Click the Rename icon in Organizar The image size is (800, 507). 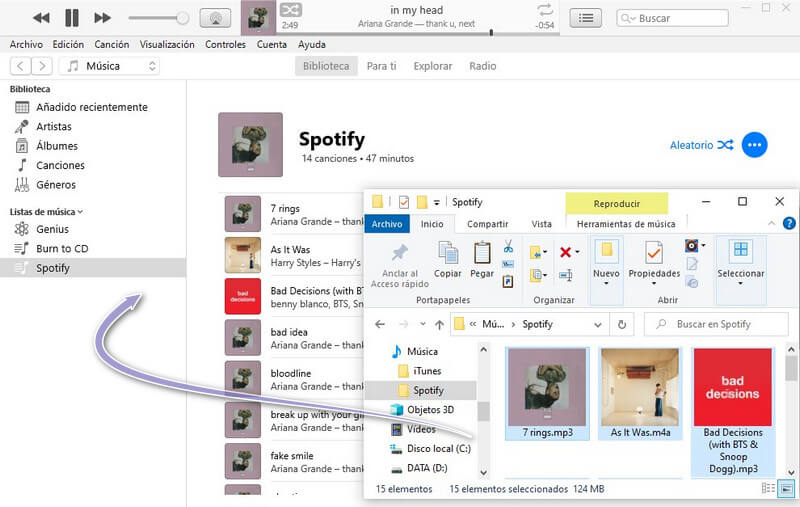[565, 275]
